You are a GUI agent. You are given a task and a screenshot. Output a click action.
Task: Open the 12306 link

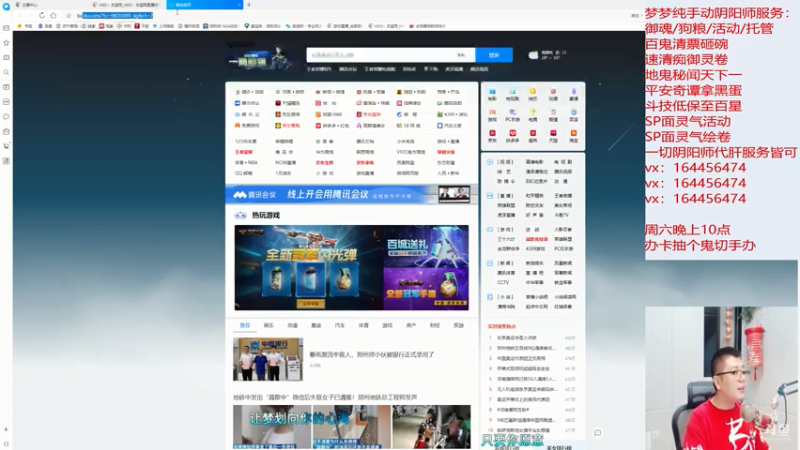coord(245,141)
